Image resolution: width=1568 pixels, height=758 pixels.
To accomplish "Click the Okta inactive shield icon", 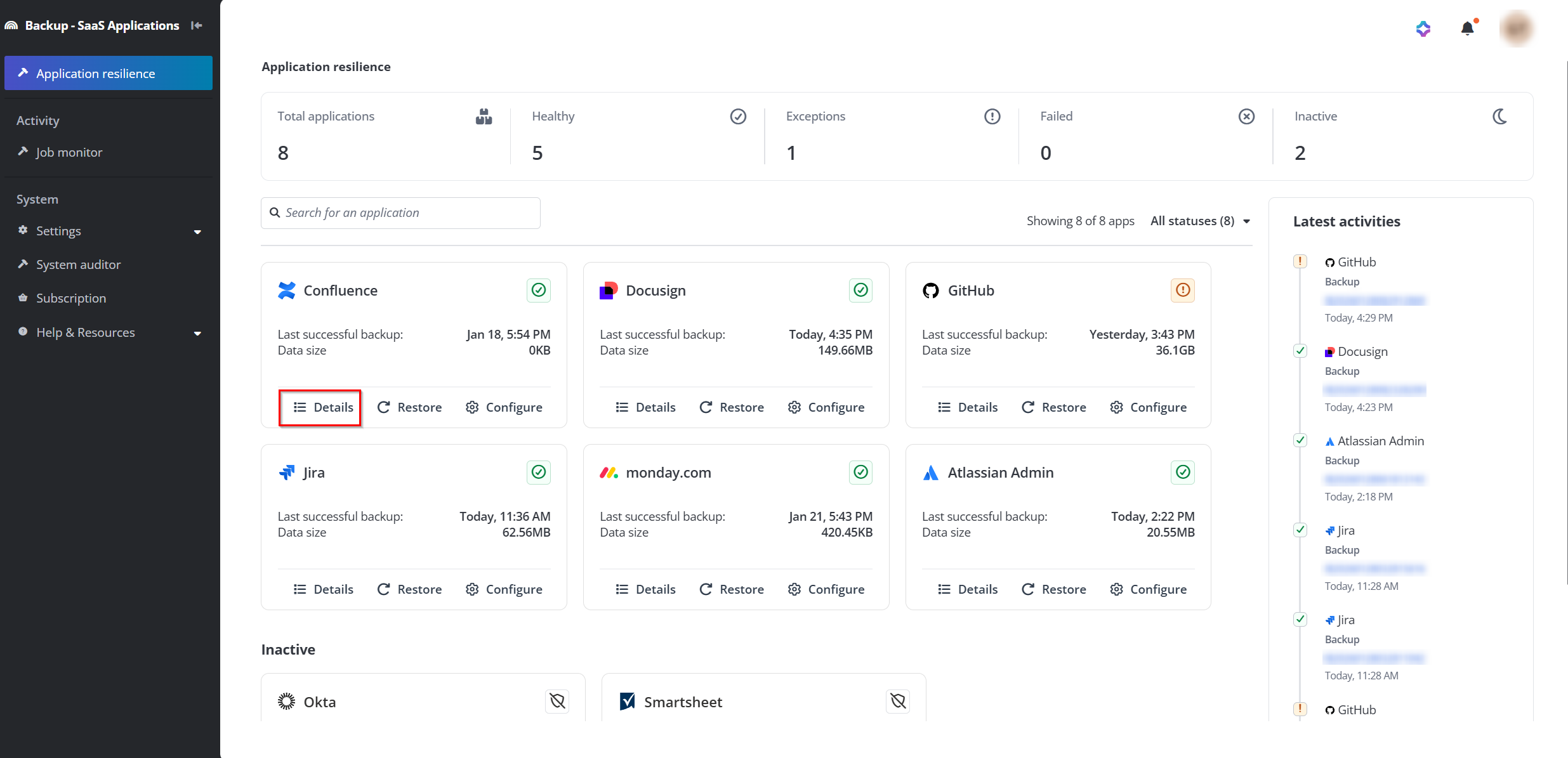I will [x=557, y=702].
